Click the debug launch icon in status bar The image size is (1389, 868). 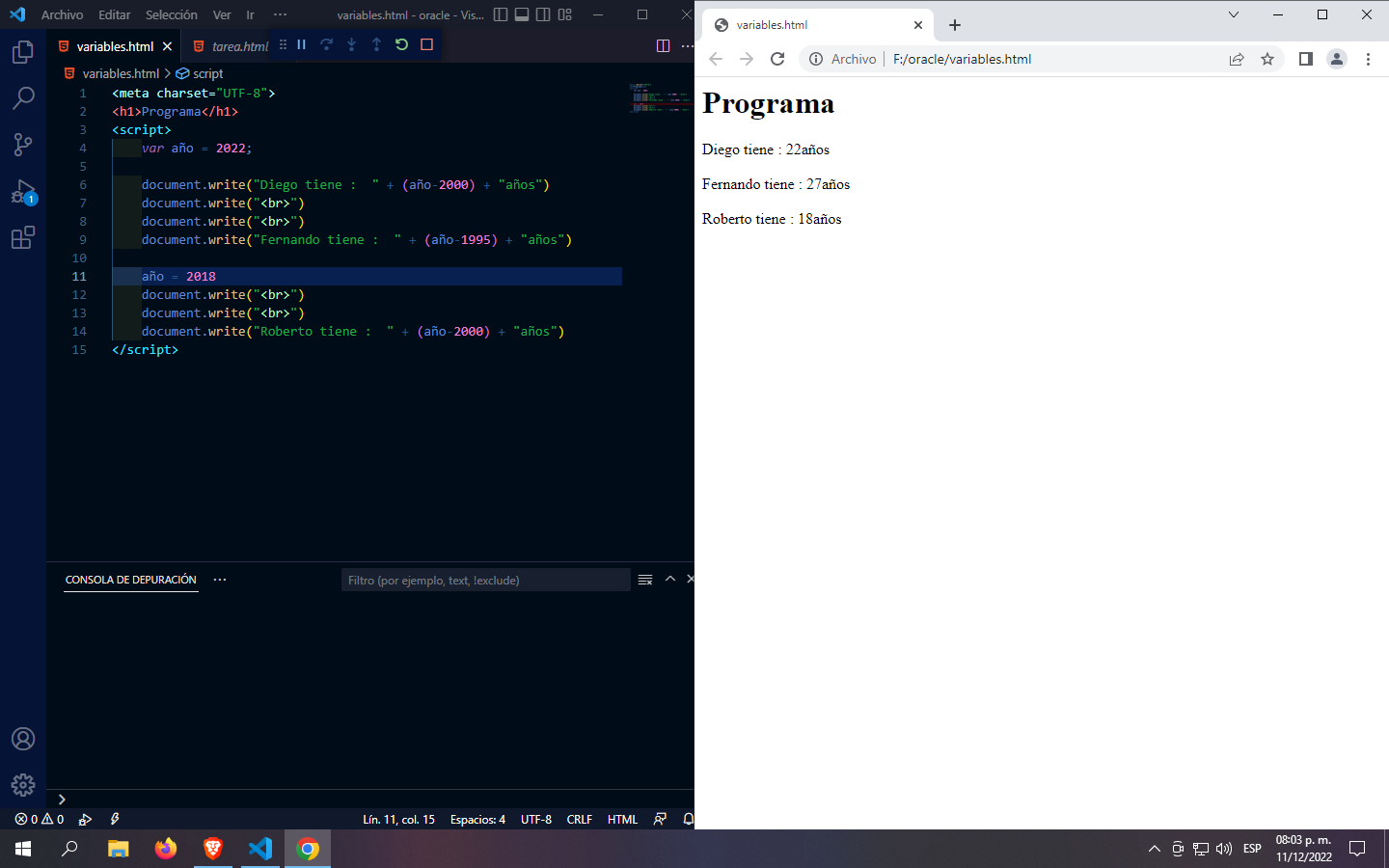coord(85,819)
